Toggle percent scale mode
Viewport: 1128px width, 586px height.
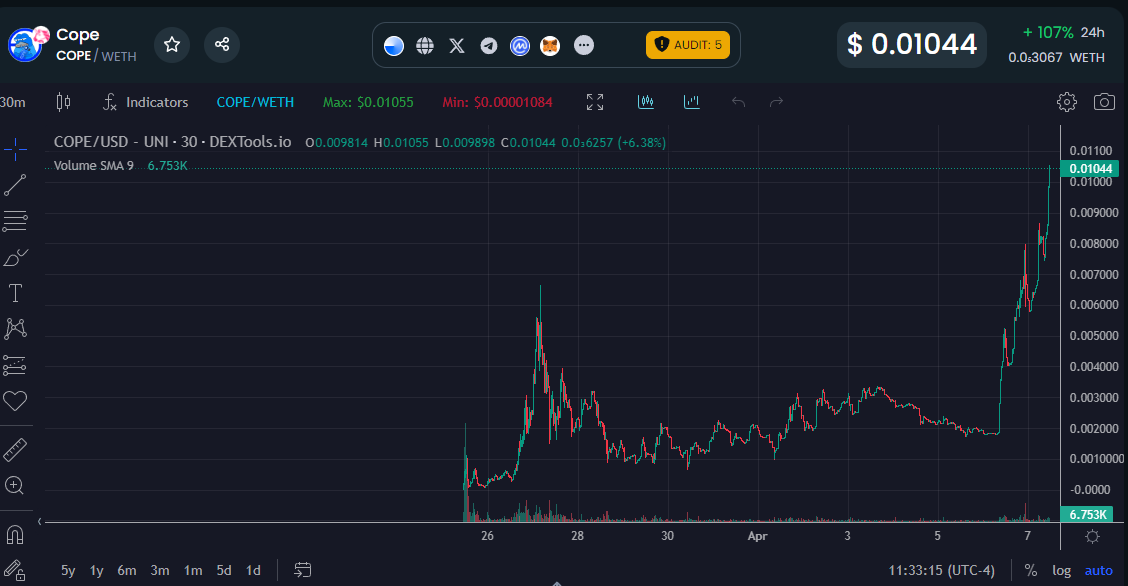(1031, 570)
